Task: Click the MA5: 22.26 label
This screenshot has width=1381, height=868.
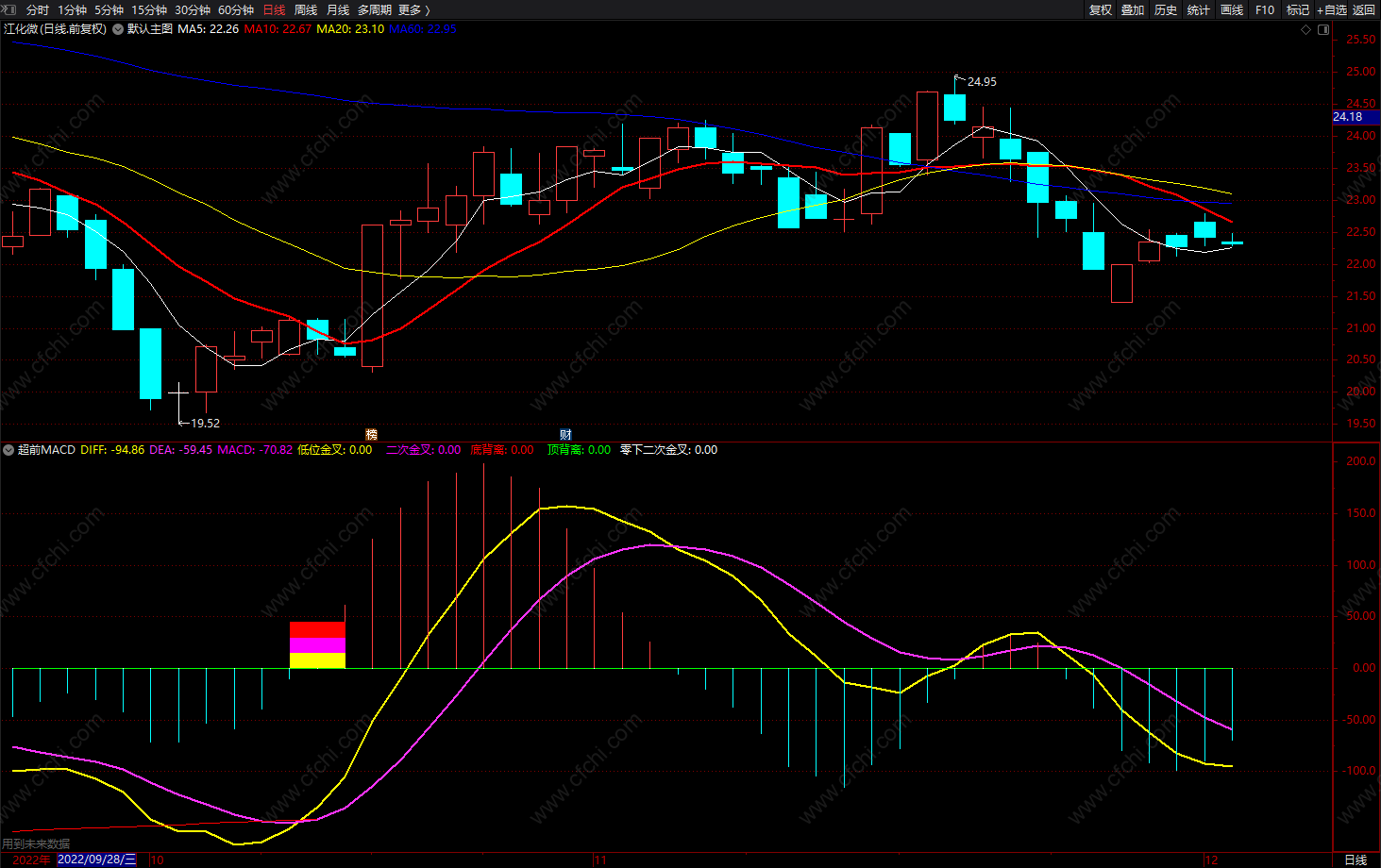Action: coord(208,29)
